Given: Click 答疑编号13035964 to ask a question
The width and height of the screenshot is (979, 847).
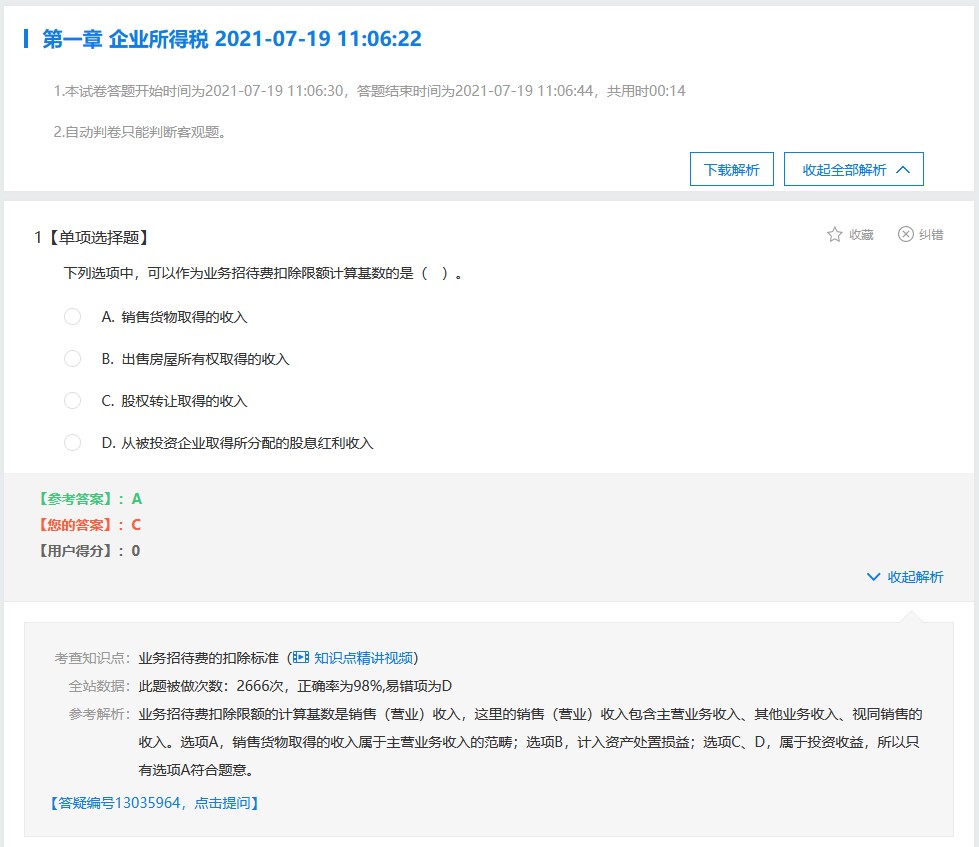Looking at the screenshot, I should pyautogui.click(x=154, y=802).
